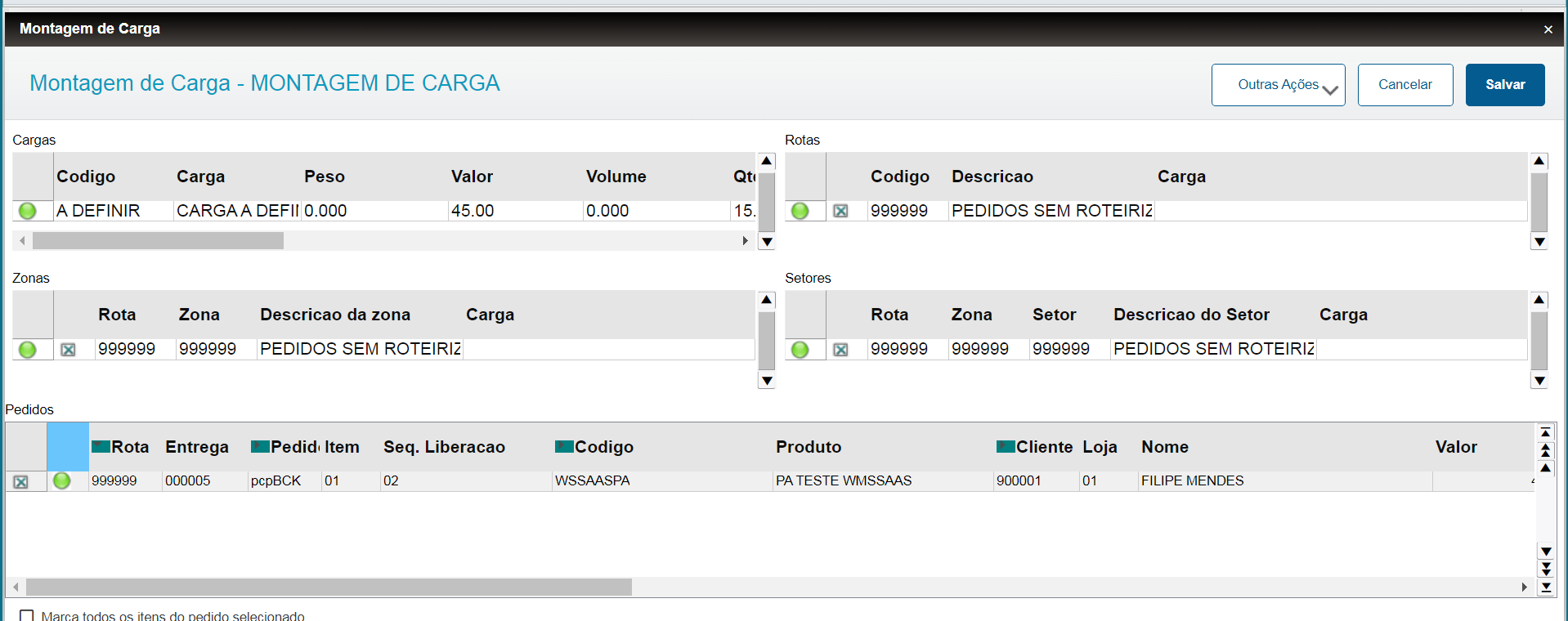Click the blue highlighted header cell in Pedidos
Screen dimensions: 1568x621
point(68,447)
